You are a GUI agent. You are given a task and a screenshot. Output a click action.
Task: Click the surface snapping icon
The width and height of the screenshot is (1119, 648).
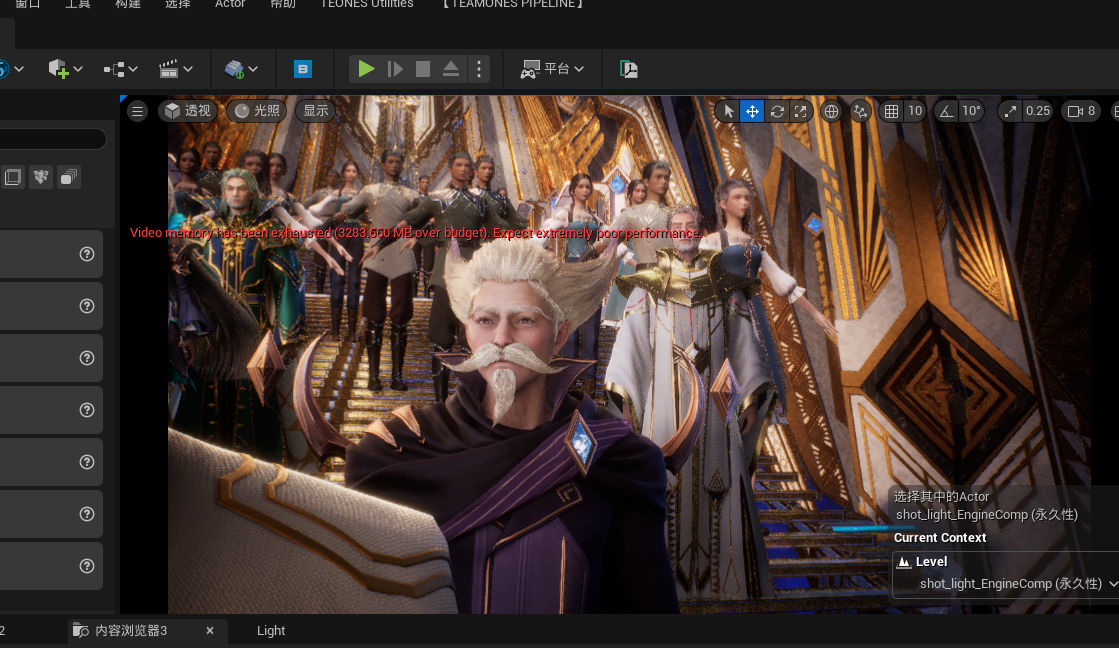coord(860,111)
